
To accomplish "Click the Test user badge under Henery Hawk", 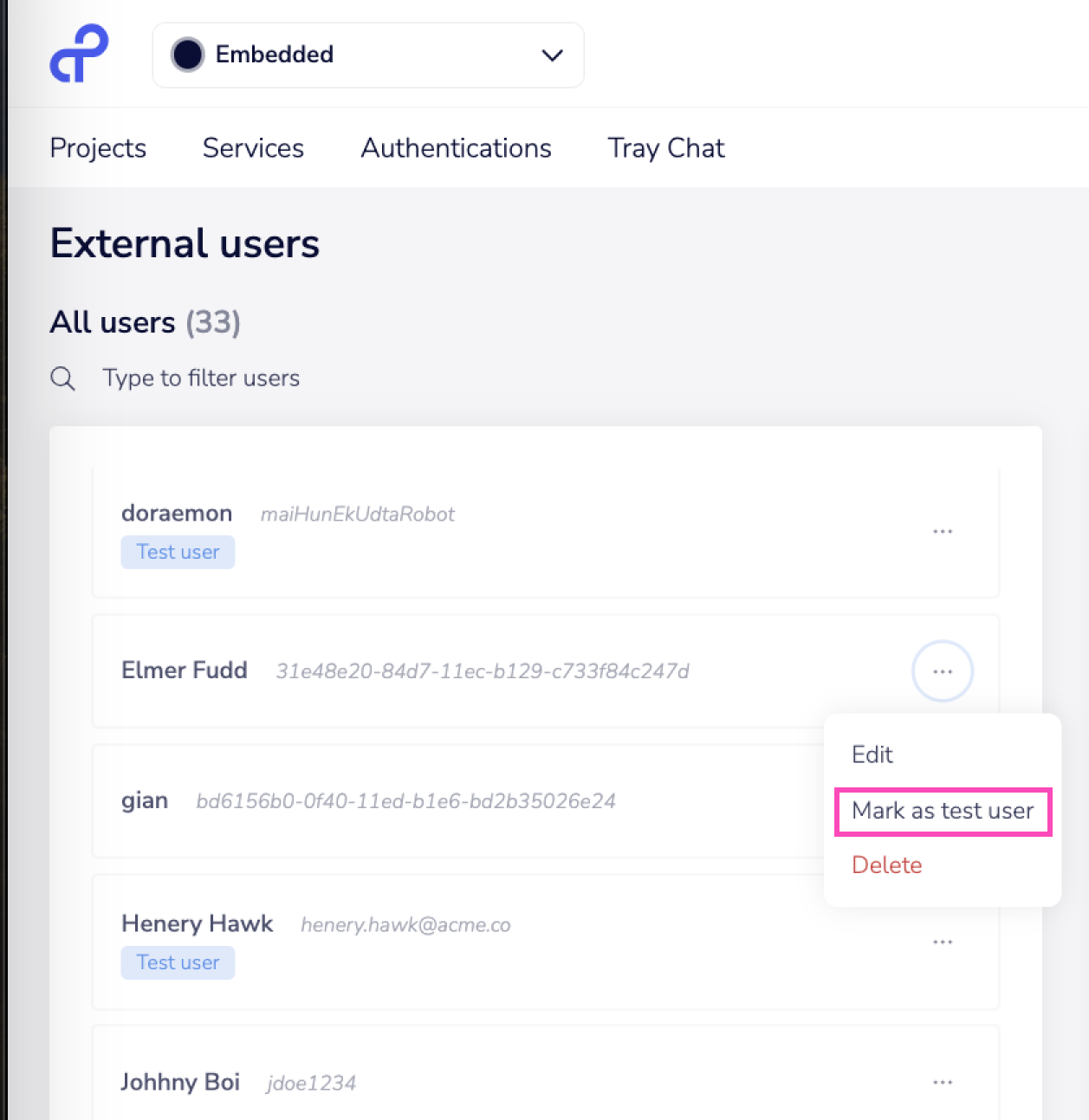I will click(x=178, y=962).
